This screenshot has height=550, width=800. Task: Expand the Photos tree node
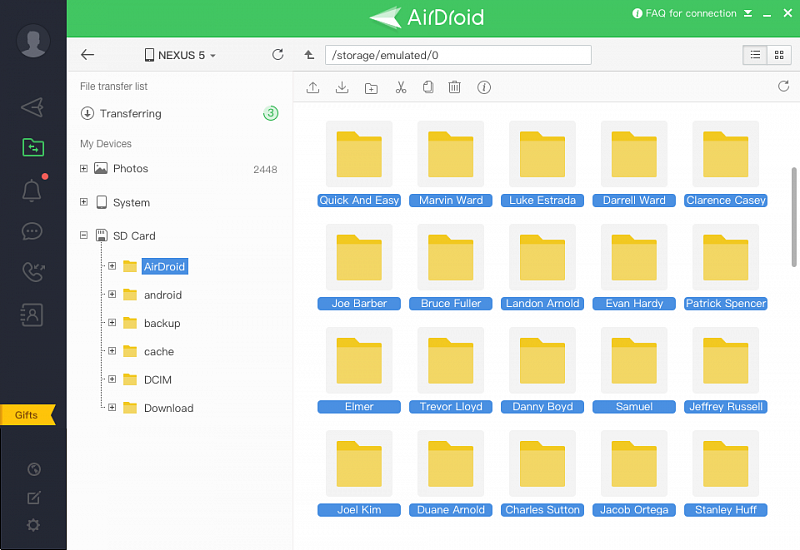(84, 169)
